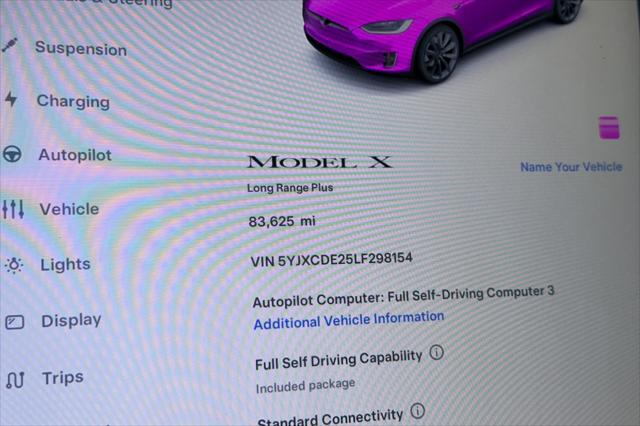The image size is (640, 426).
Task: Select the Autopilot menu item
Action: tap(75, 155)
